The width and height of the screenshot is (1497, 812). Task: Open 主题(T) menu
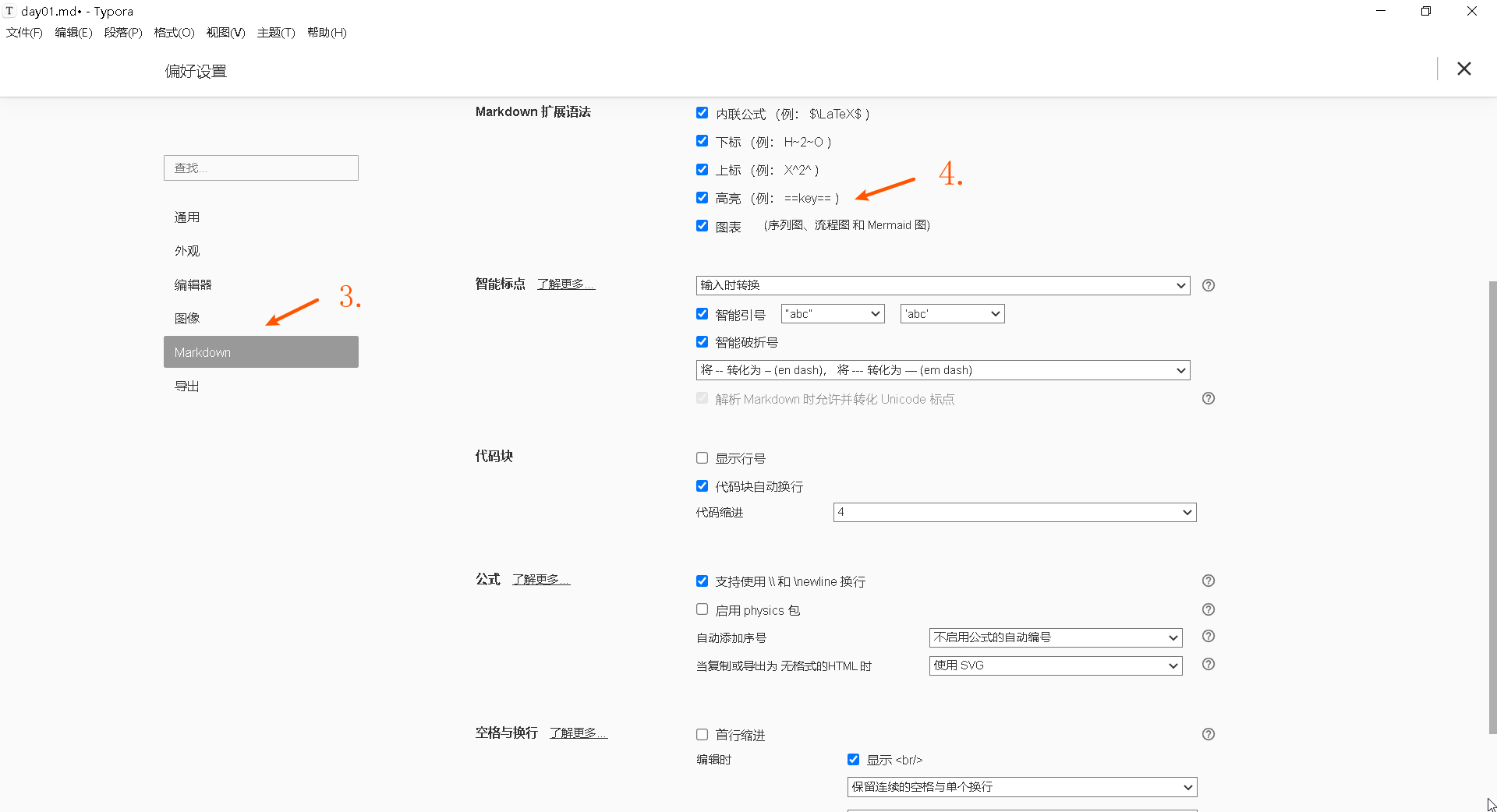coord(276,33)
